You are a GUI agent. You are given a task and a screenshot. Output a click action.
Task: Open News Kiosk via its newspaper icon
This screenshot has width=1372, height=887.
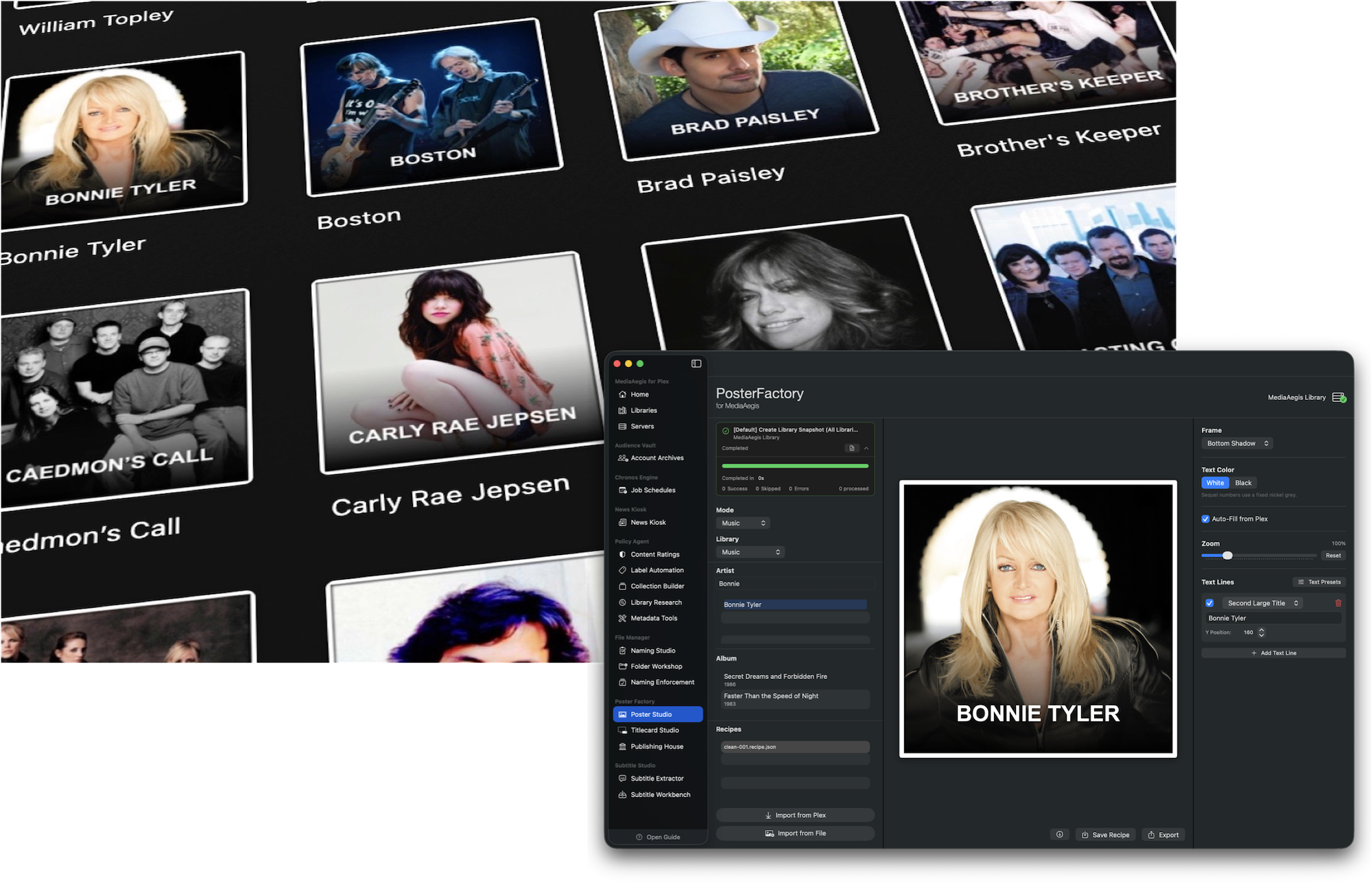coord(622,523)
